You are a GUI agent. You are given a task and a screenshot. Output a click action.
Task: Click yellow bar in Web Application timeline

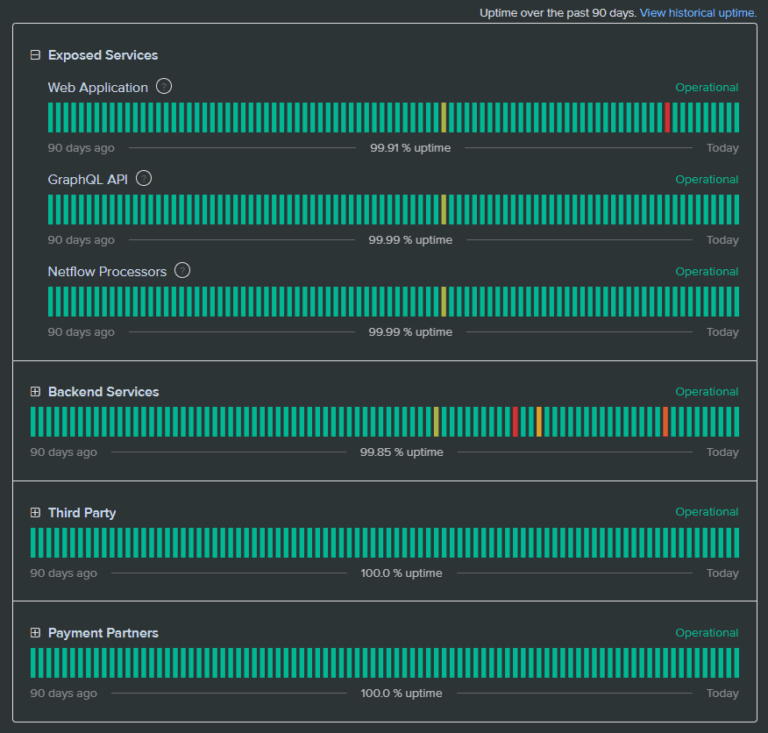click(444, 118)
